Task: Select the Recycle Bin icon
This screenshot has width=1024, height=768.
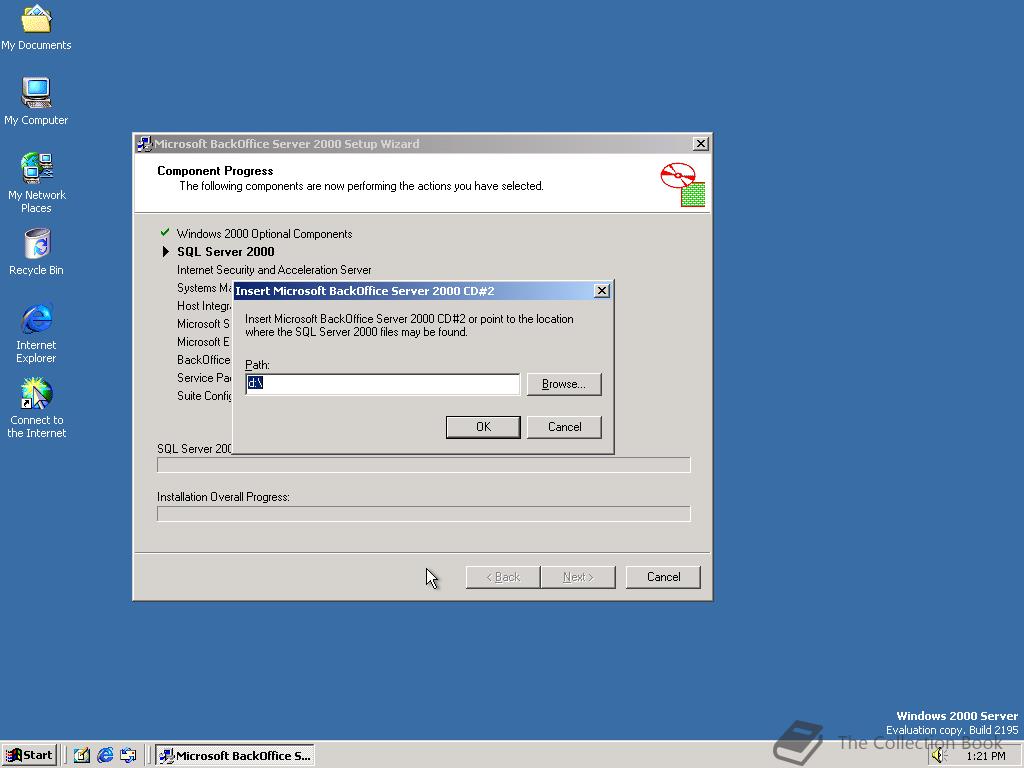Action: pyautogui.click(x=36, y=252)
